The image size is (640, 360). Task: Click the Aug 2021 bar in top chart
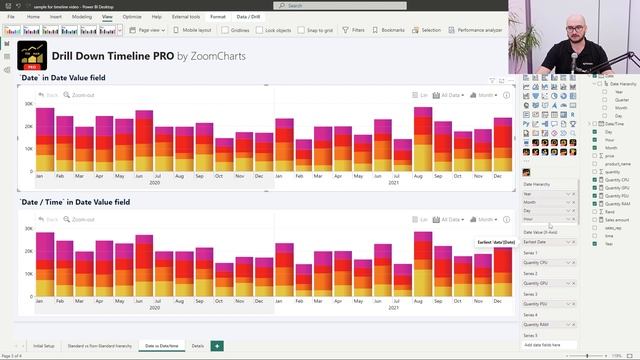coord(422,139)
